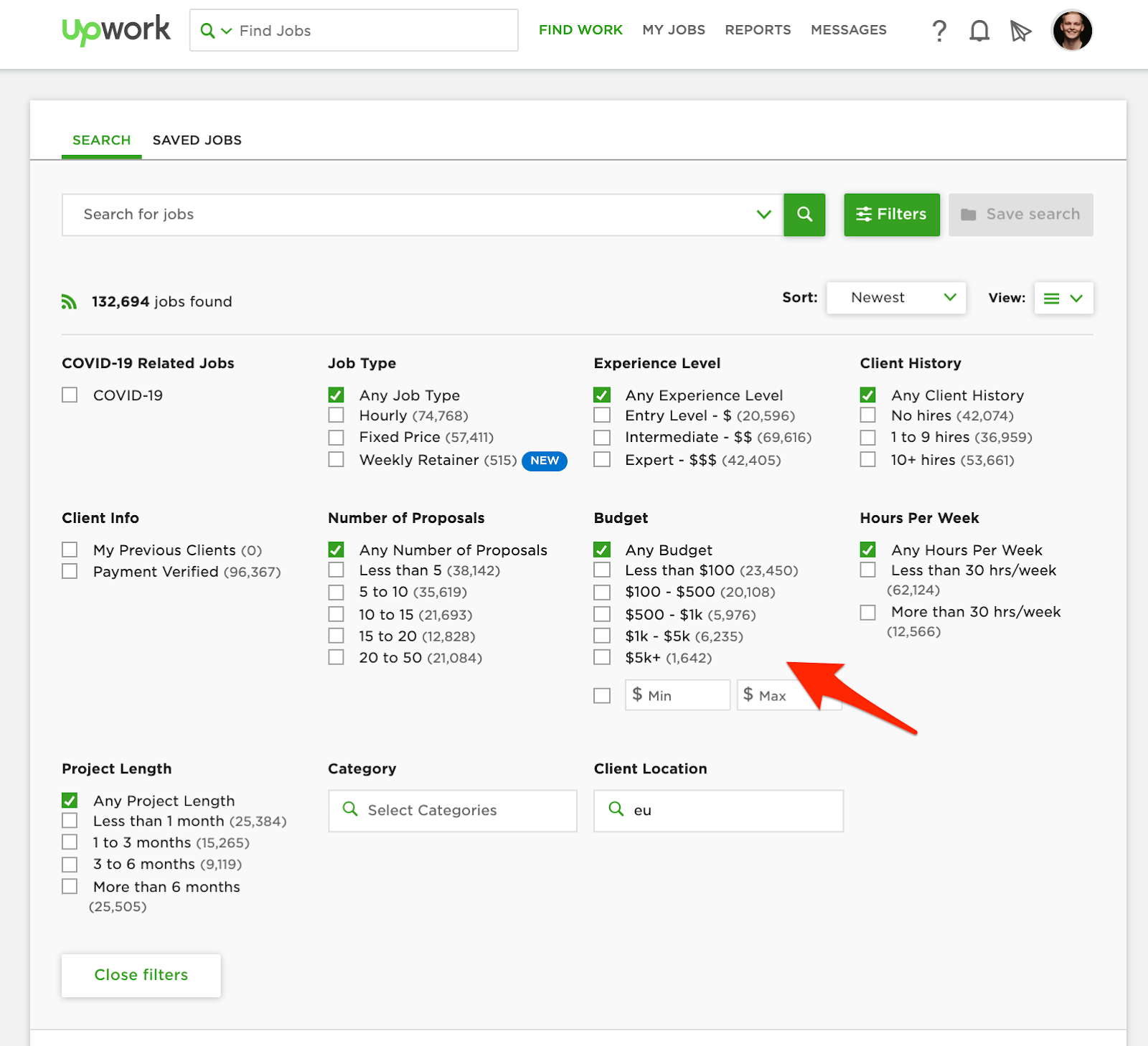Viewport: 1148px width, 1046px height.
Task: Open MESSAGES page
Action: pyautogui.click(x=849, y=30)
